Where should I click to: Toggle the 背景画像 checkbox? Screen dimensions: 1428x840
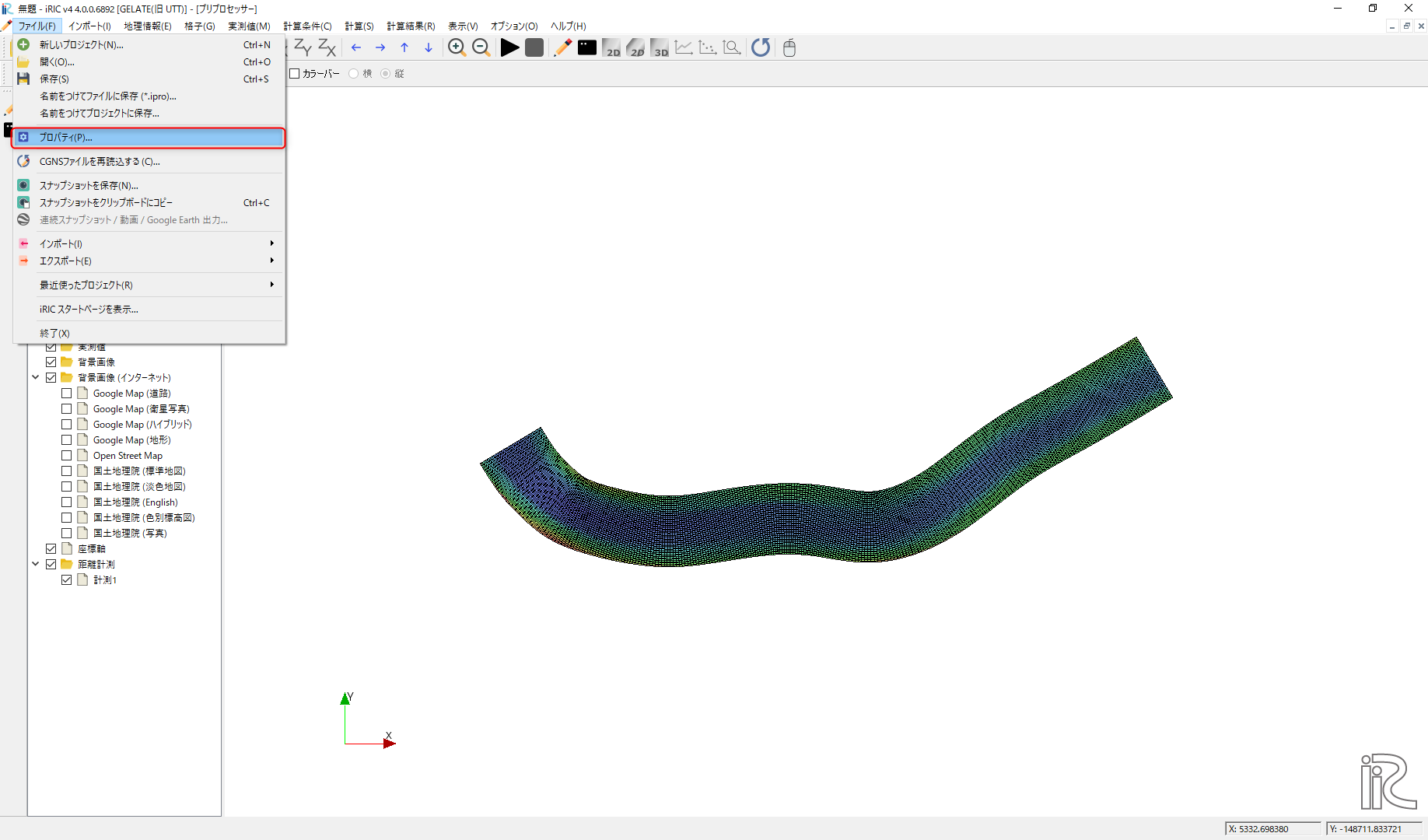point(51,362)
